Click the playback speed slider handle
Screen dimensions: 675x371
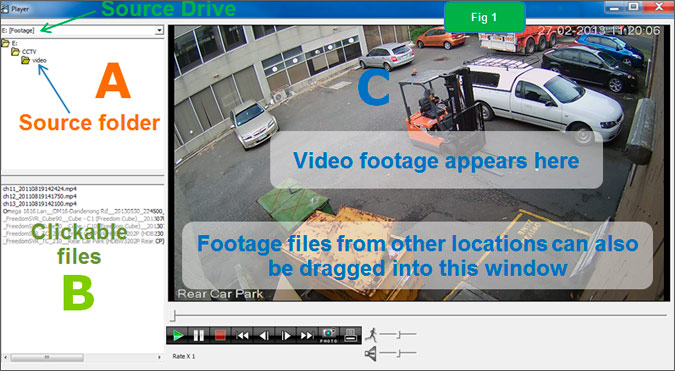pyautogui.click(x=399, y=334)
